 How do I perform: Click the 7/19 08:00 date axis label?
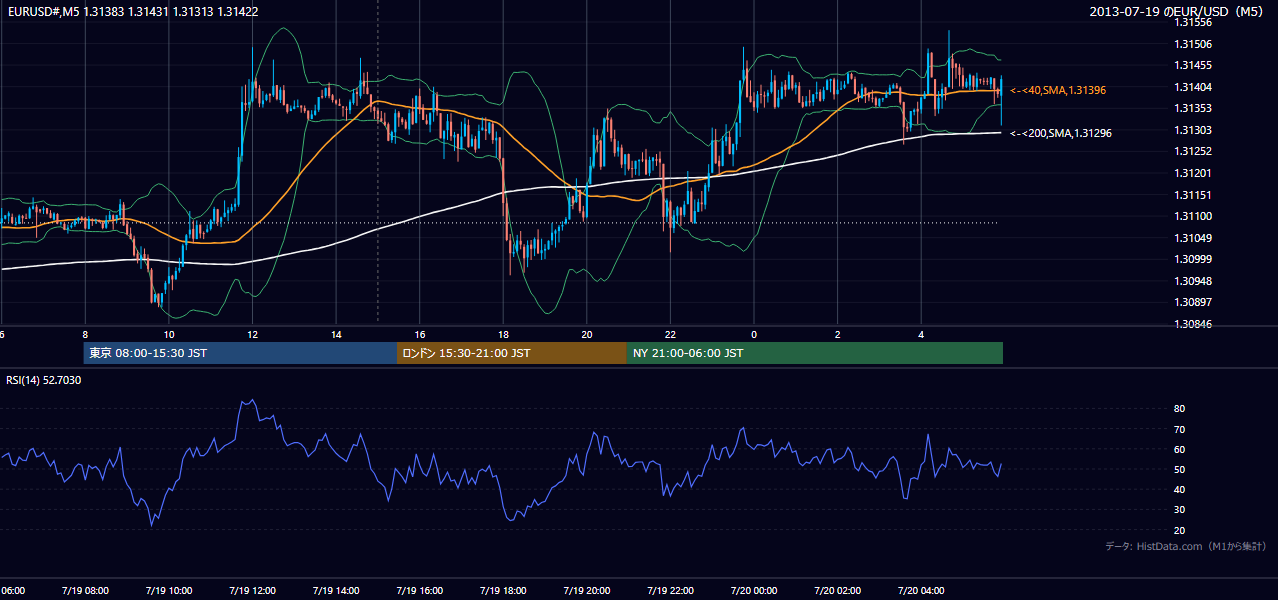pyautogui.click(x=85, y=590)
